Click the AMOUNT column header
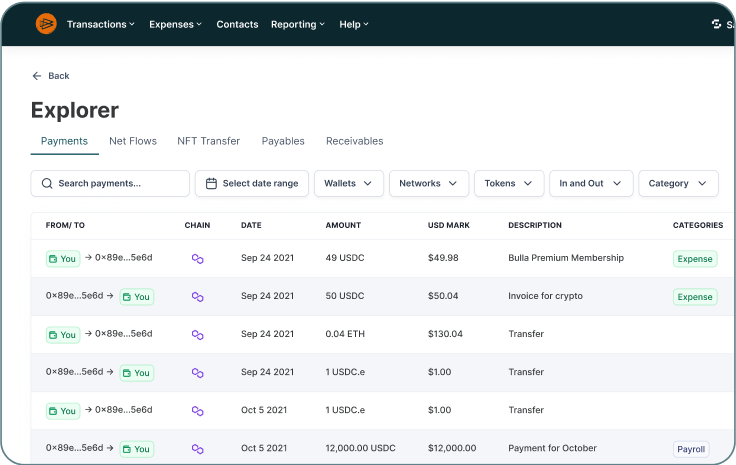The width and height of the screenshot is (736, 465). 343,225
